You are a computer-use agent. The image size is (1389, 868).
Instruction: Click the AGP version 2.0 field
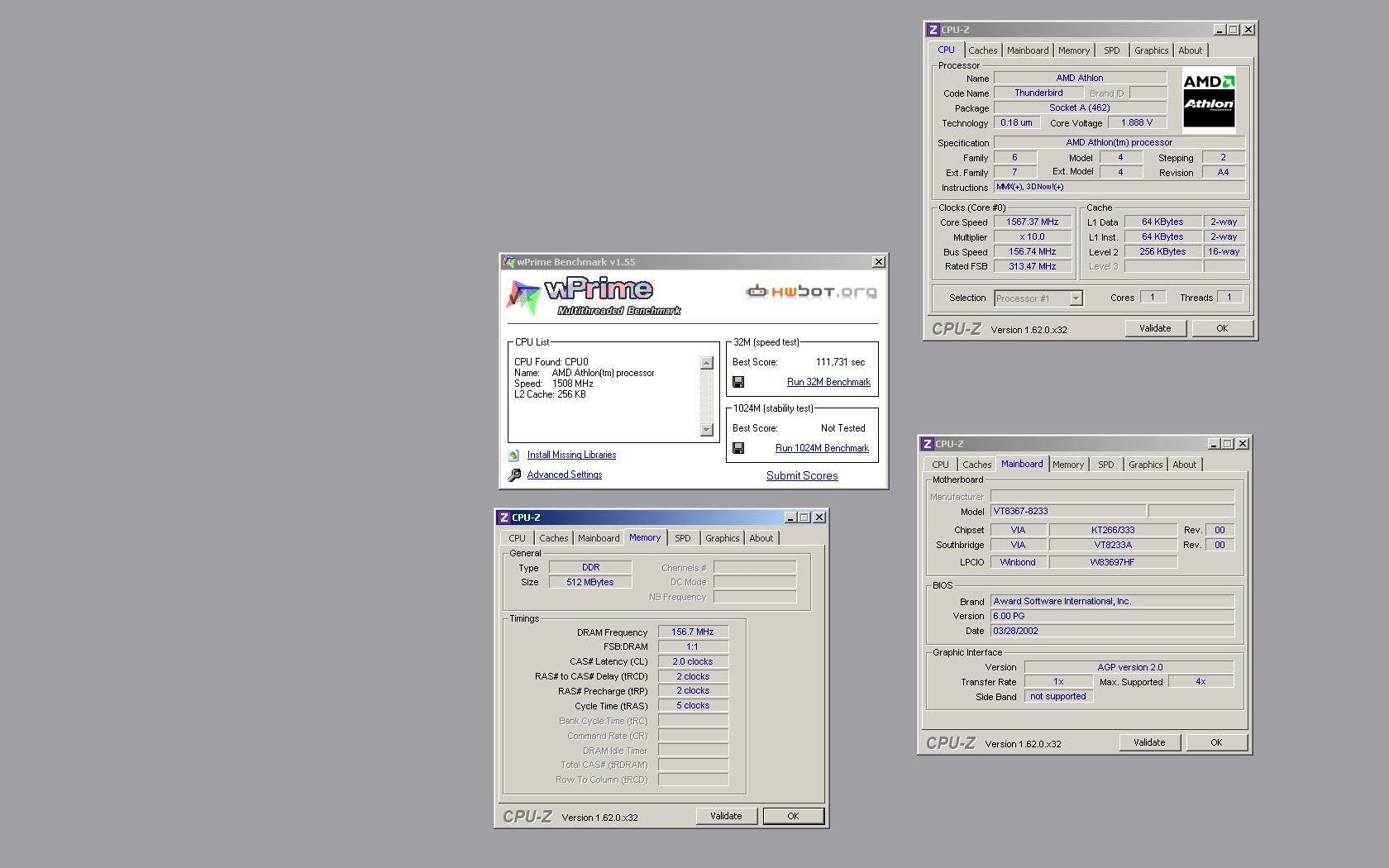(1129, 667)
